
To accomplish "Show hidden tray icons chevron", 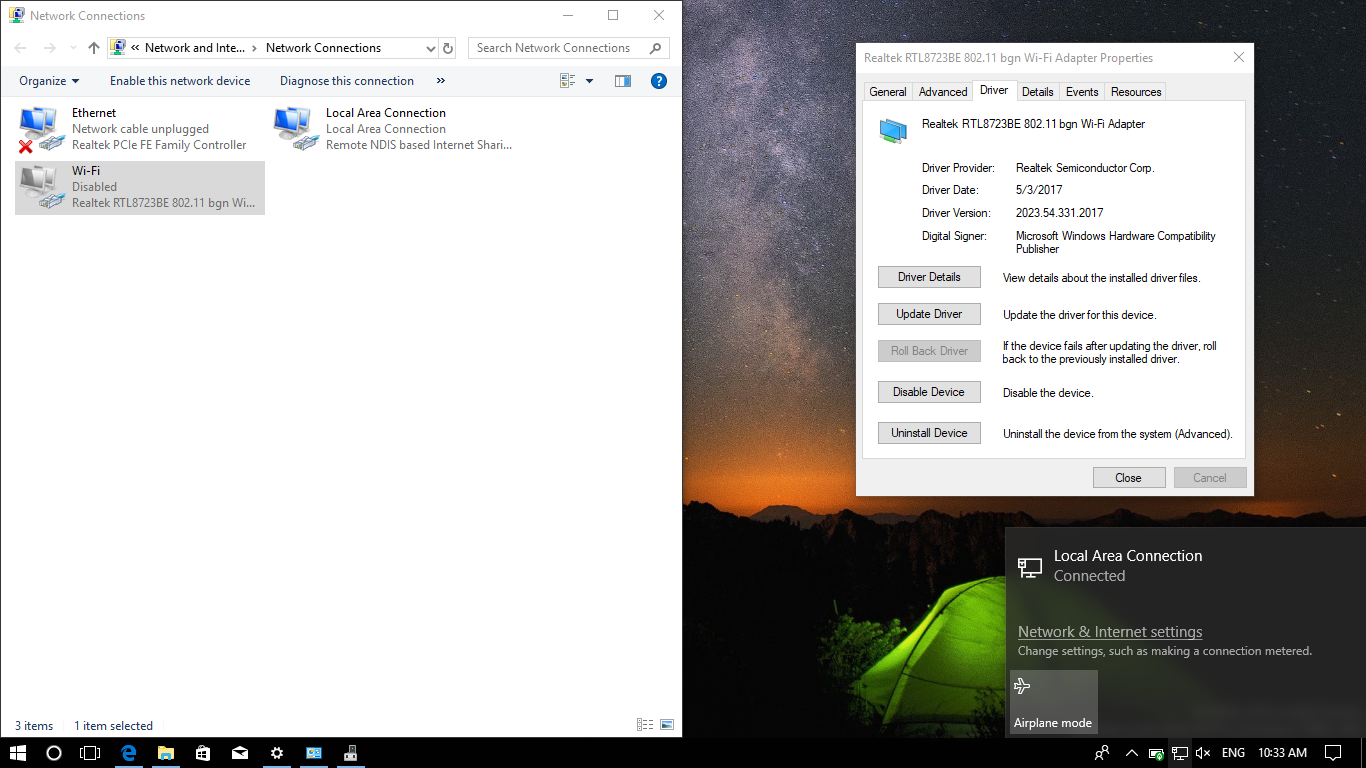I will pos(1132,753).
